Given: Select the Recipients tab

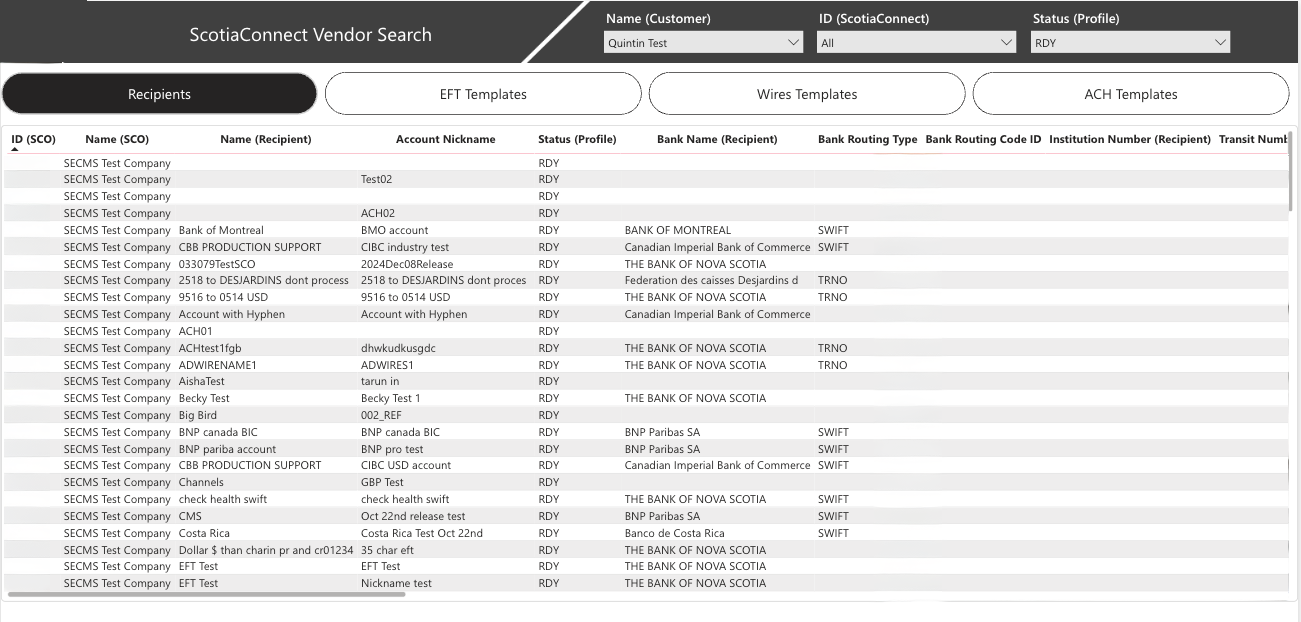Looking at the screenshot, I should 159,94.
